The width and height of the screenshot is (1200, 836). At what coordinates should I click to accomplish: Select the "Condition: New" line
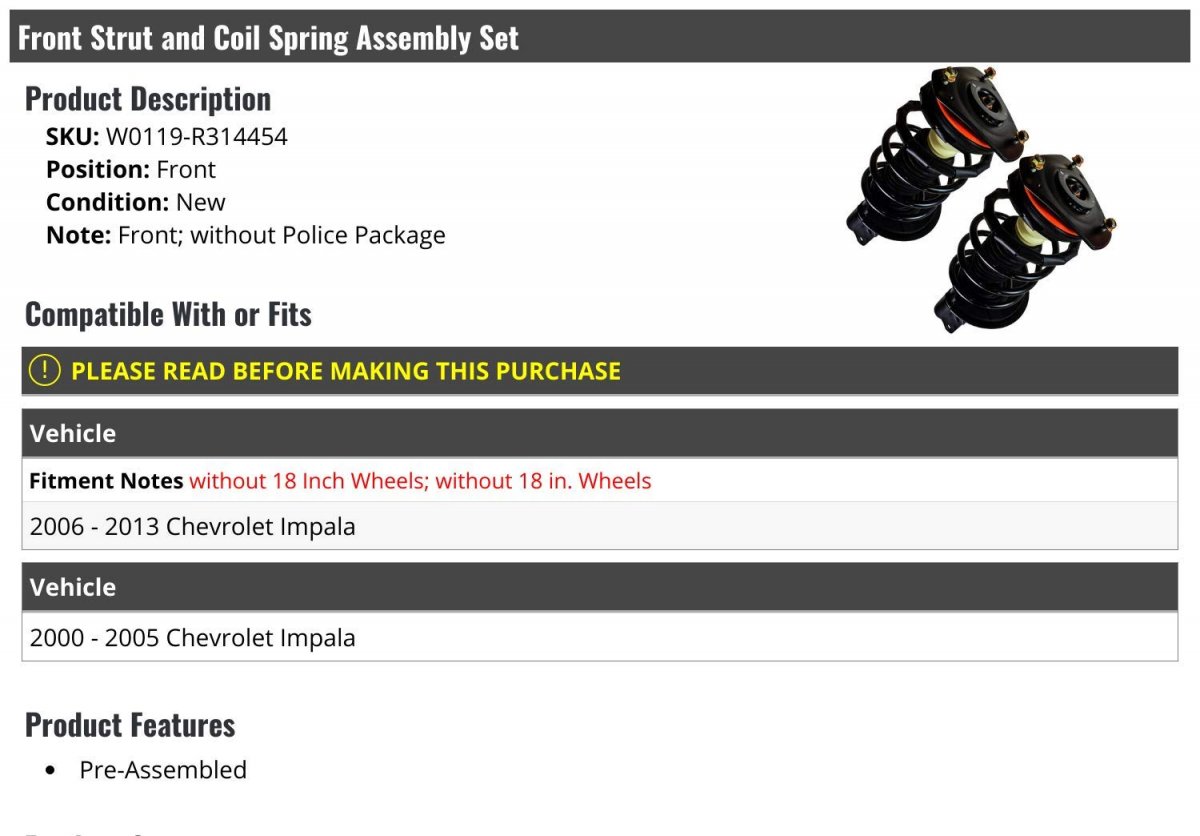(x=136, y=202)
